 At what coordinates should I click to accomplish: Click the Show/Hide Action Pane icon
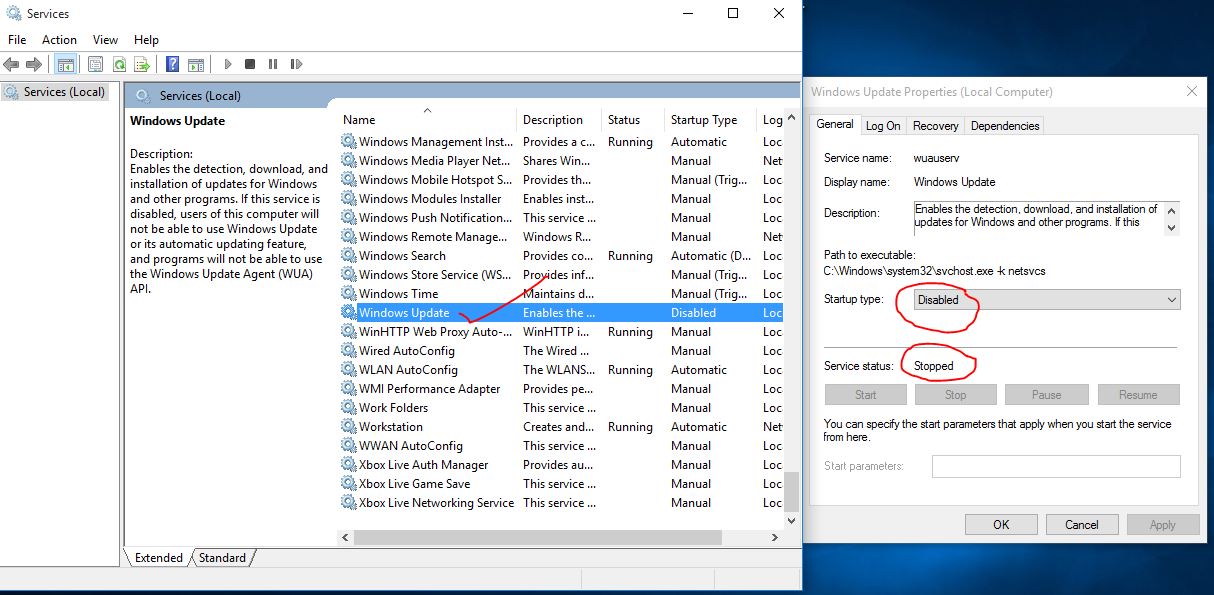coord(196,64)
